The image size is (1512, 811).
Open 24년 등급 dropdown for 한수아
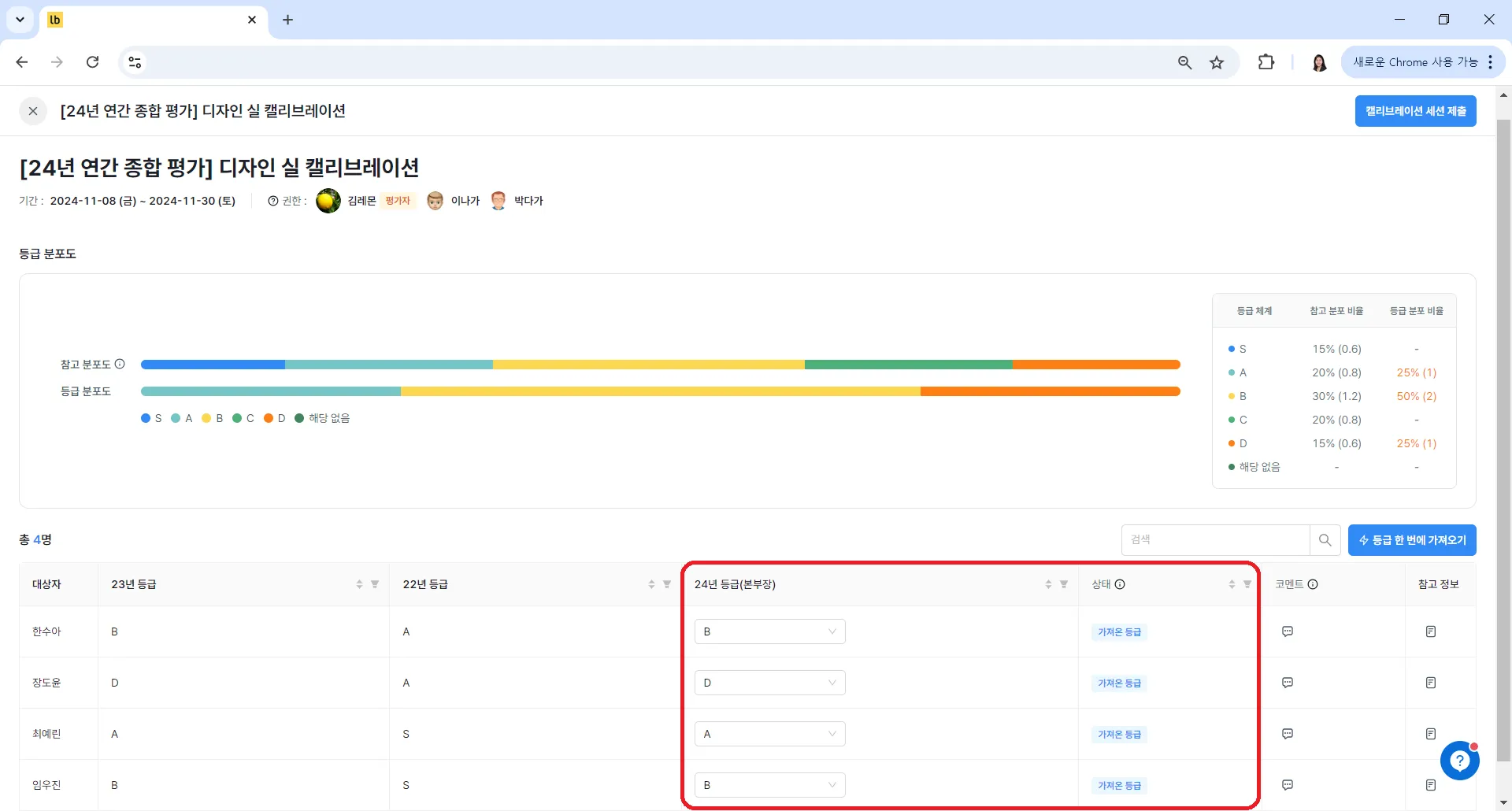click(769, 631)
